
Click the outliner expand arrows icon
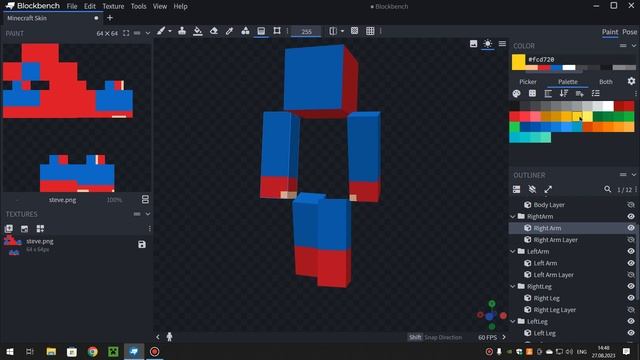coord(548,189)
